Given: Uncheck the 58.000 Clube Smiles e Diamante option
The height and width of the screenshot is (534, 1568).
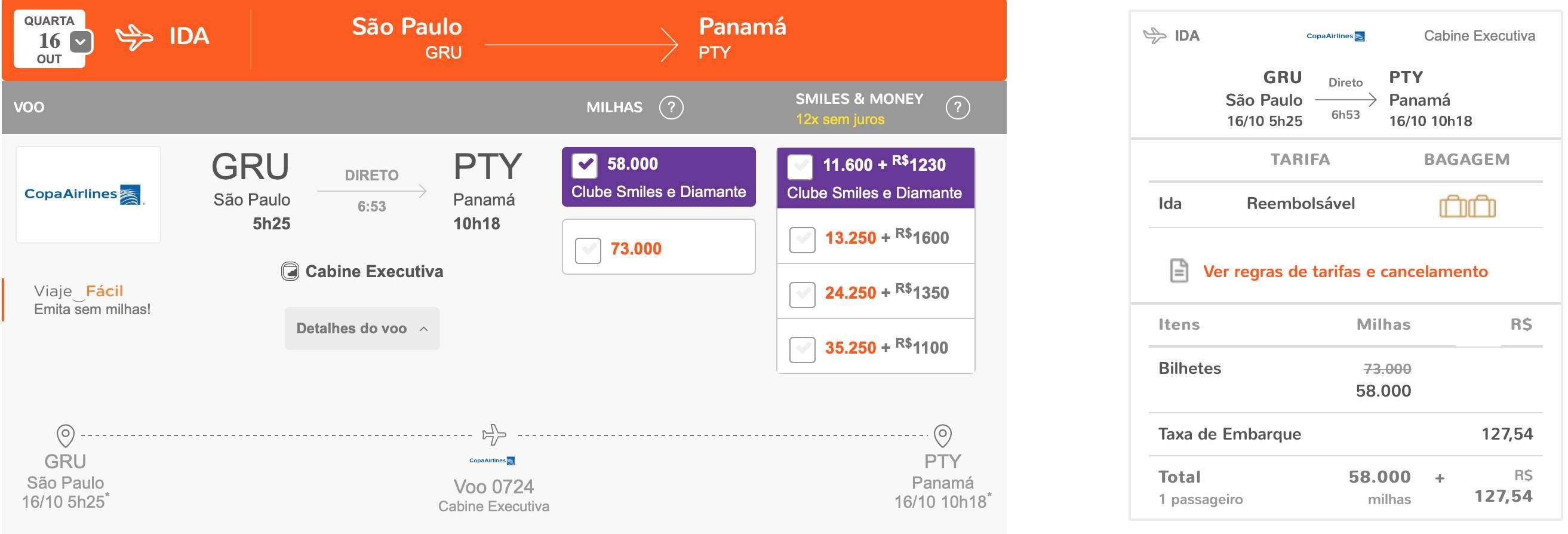Looking at the screenshot, I should tap(585, 164).
